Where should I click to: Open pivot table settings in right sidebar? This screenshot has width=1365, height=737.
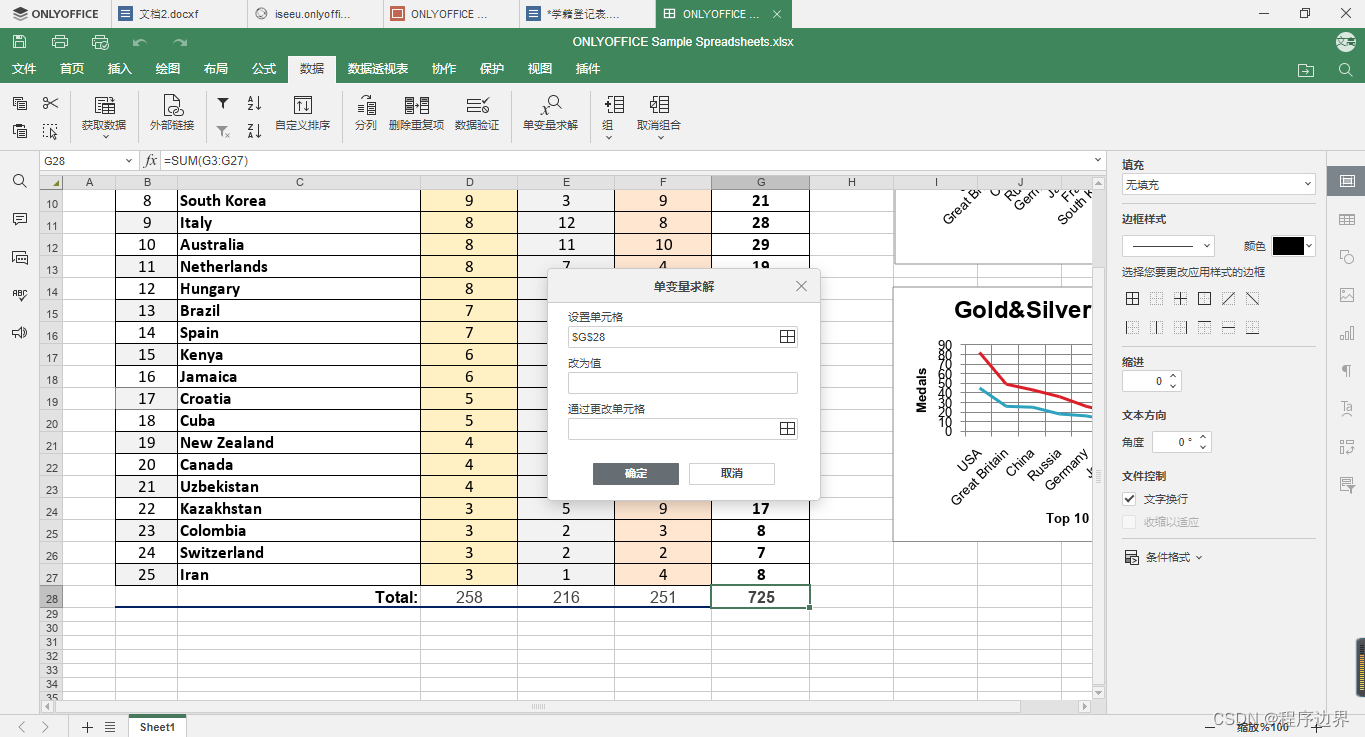1346,447
